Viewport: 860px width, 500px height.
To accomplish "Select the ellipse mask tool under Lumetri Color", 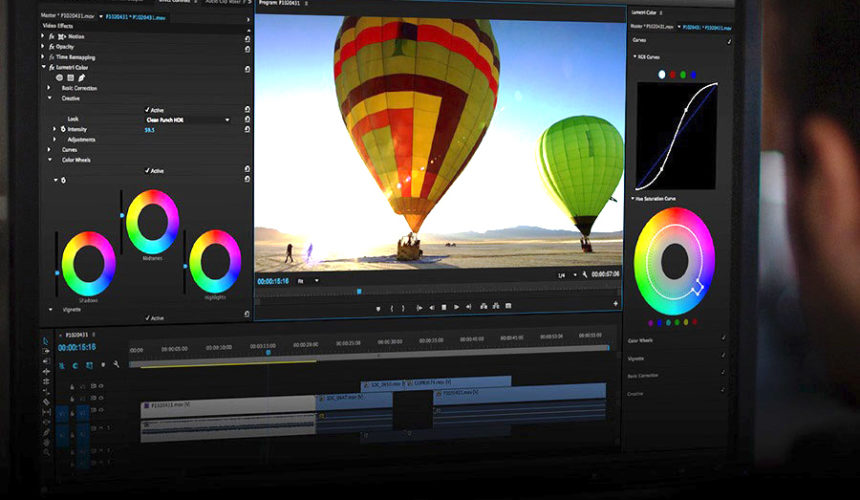I will click(60, 77).
